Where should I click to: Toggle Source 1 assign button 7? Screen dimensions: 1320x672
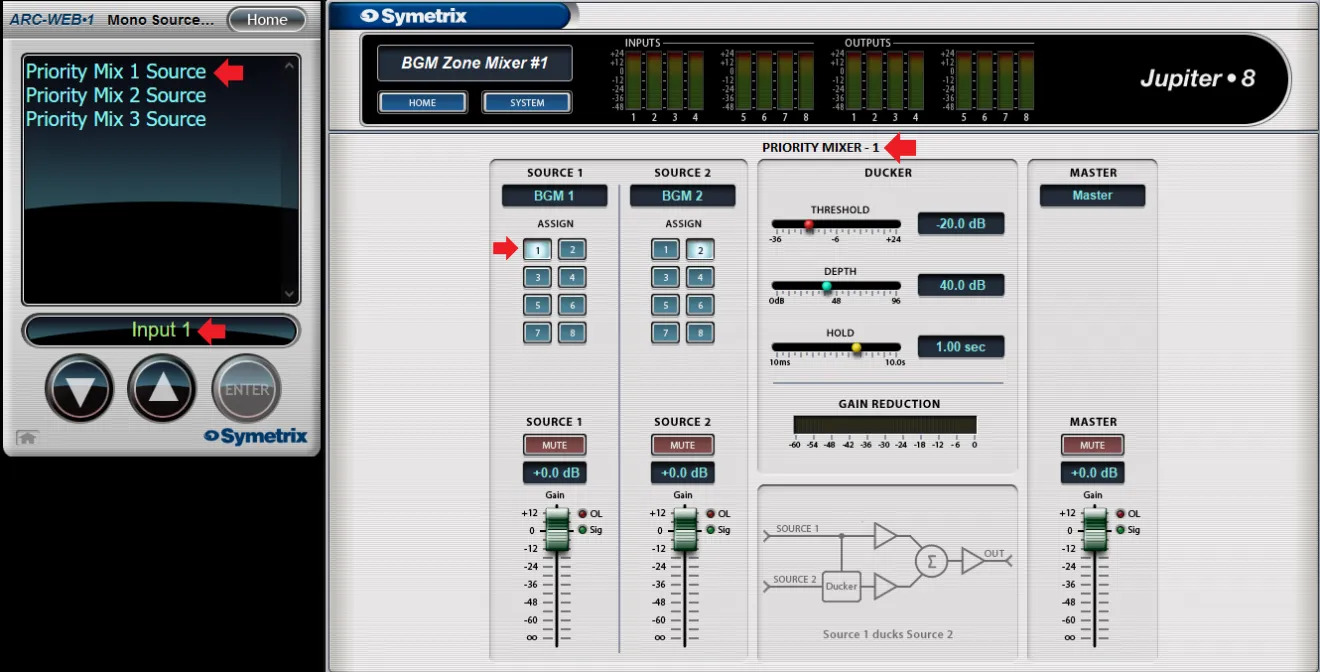pos(537,333)
